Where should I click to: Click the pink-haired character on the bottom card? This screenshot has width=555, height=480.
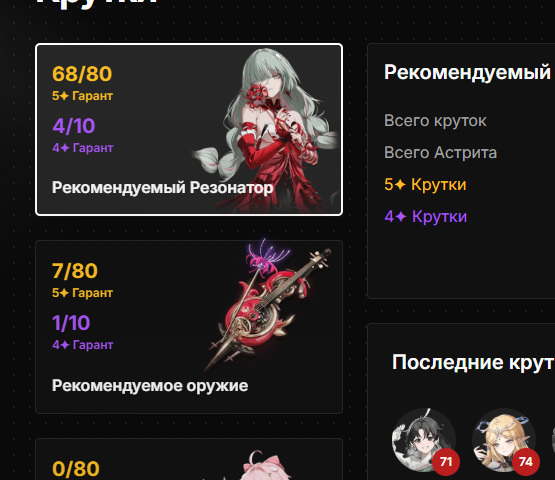click(x=265, y=465)
